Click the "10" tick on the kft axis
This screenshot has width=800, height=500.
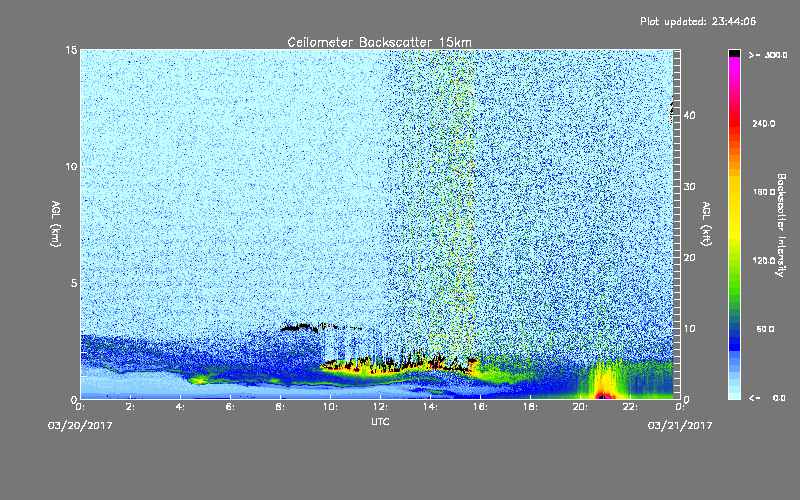click(x=689, y=329)
